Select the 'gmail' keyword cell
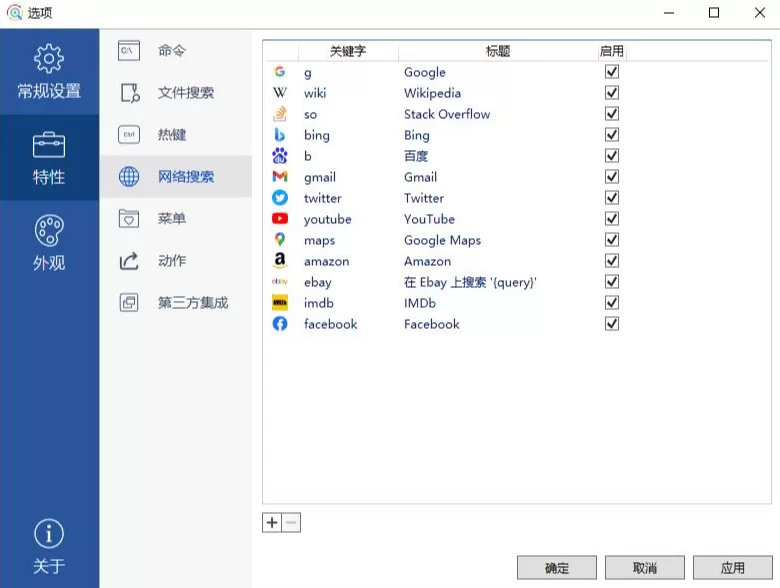The height and width of the screenshot is (588, 780). tap(320, 178)
